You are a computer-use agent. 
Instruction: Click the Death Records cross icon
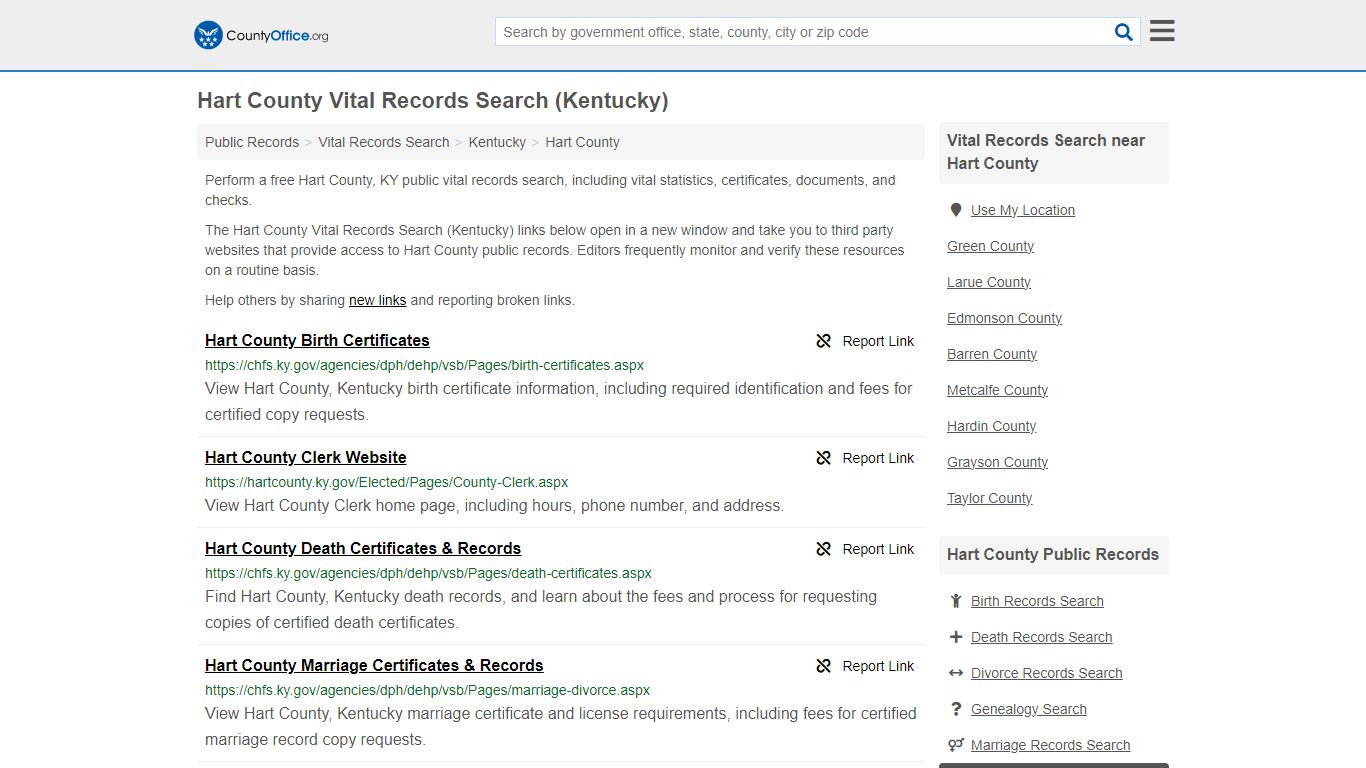[956, 637]
